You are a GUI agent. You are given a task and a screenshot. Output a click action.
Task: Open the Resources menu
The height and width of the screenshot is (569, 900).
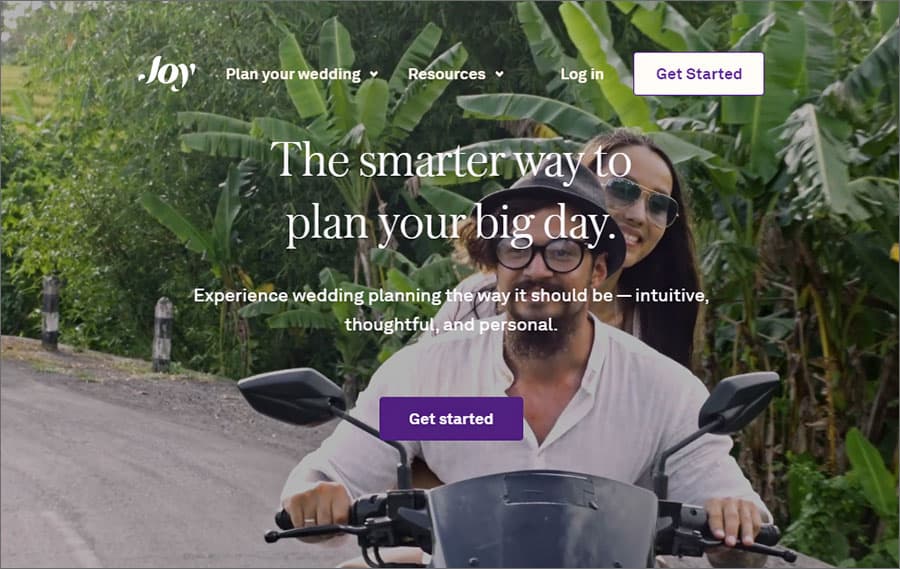tap(447, 74)
